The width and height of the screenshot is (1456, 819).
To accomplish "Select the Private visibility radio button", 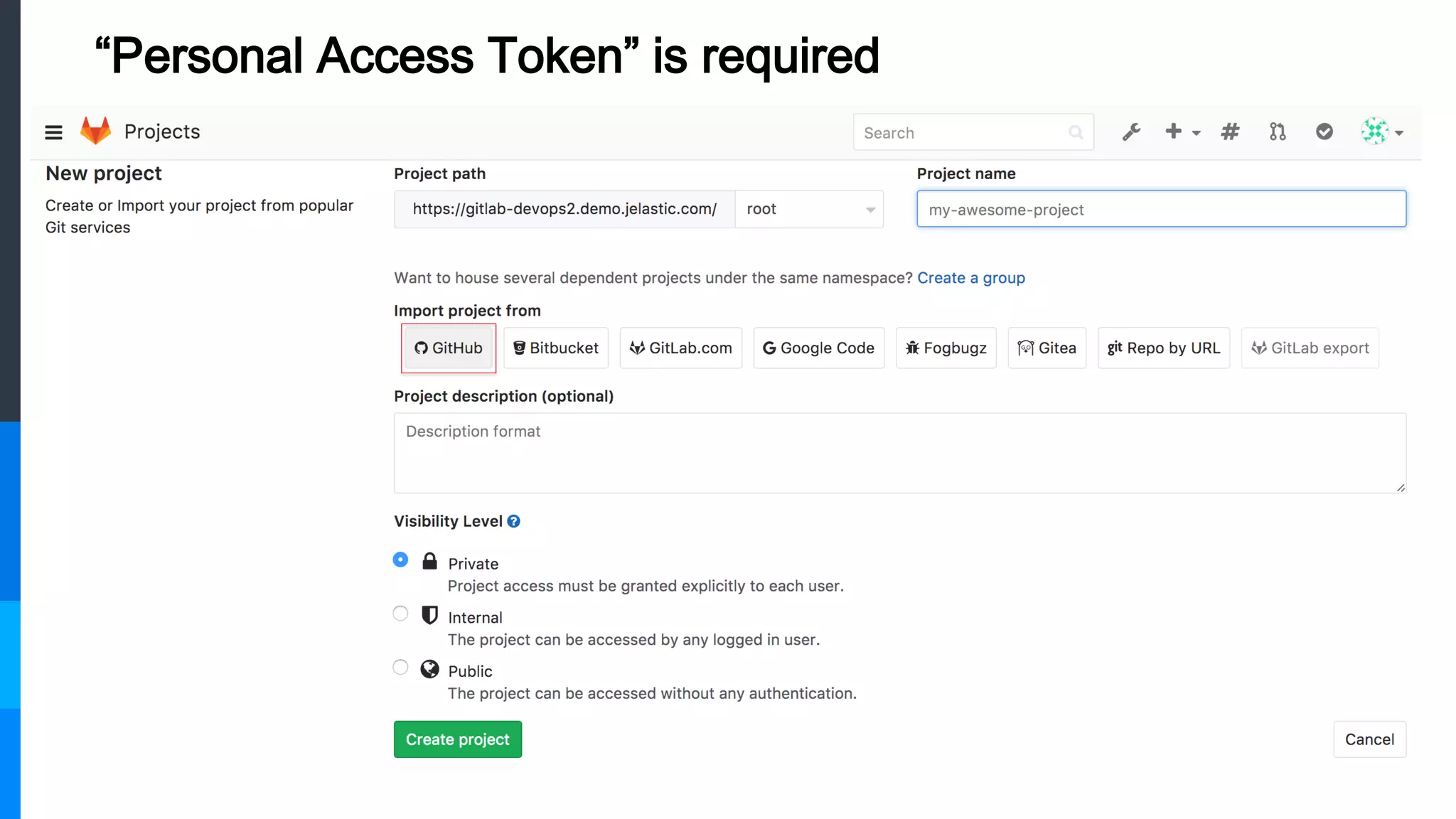I will pos(401,560).
